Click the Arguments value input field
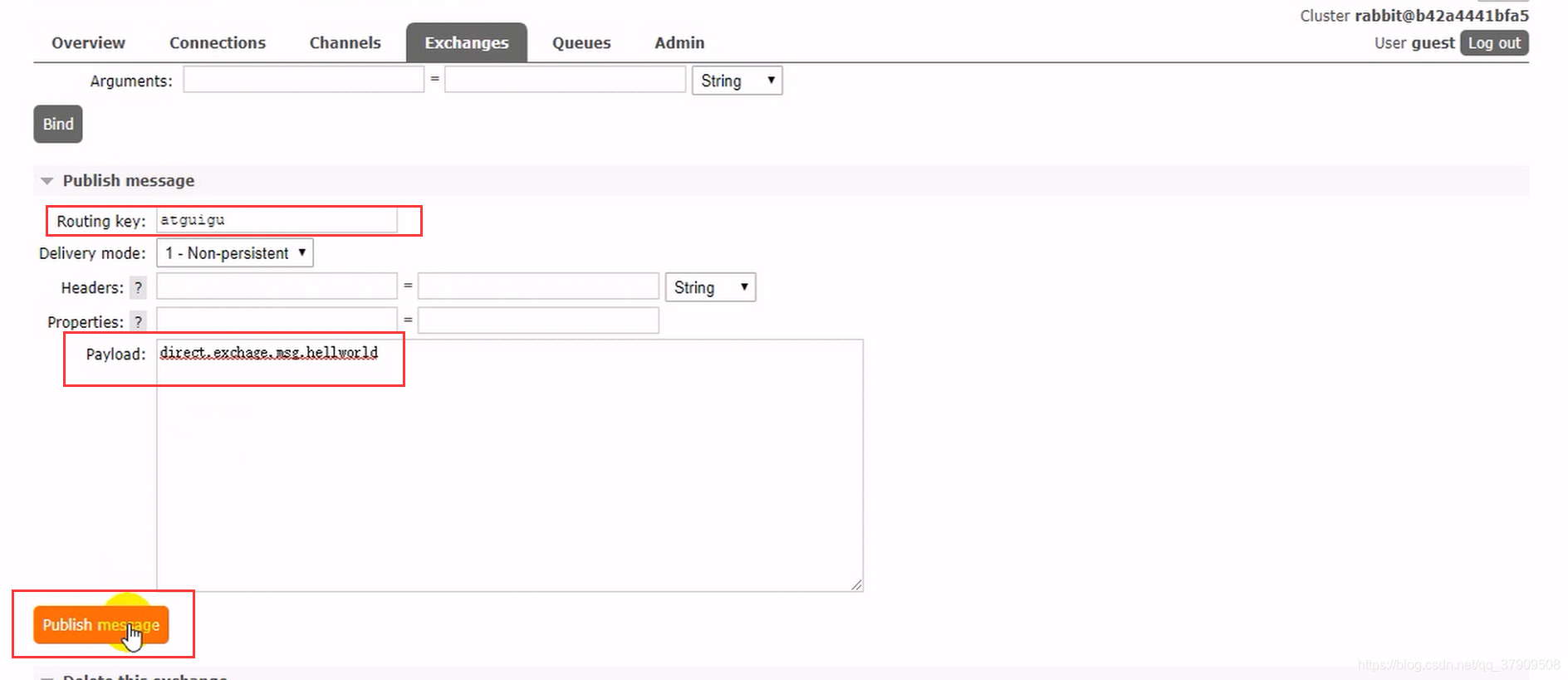Image resolution: width=1568 pixels, height=680 pixels. coord(565,80)
